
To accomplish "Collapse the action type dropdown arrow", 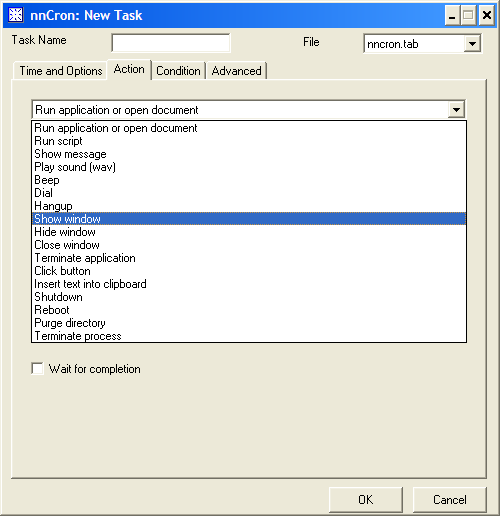I will pyautogui.click(x=456, y=109).
